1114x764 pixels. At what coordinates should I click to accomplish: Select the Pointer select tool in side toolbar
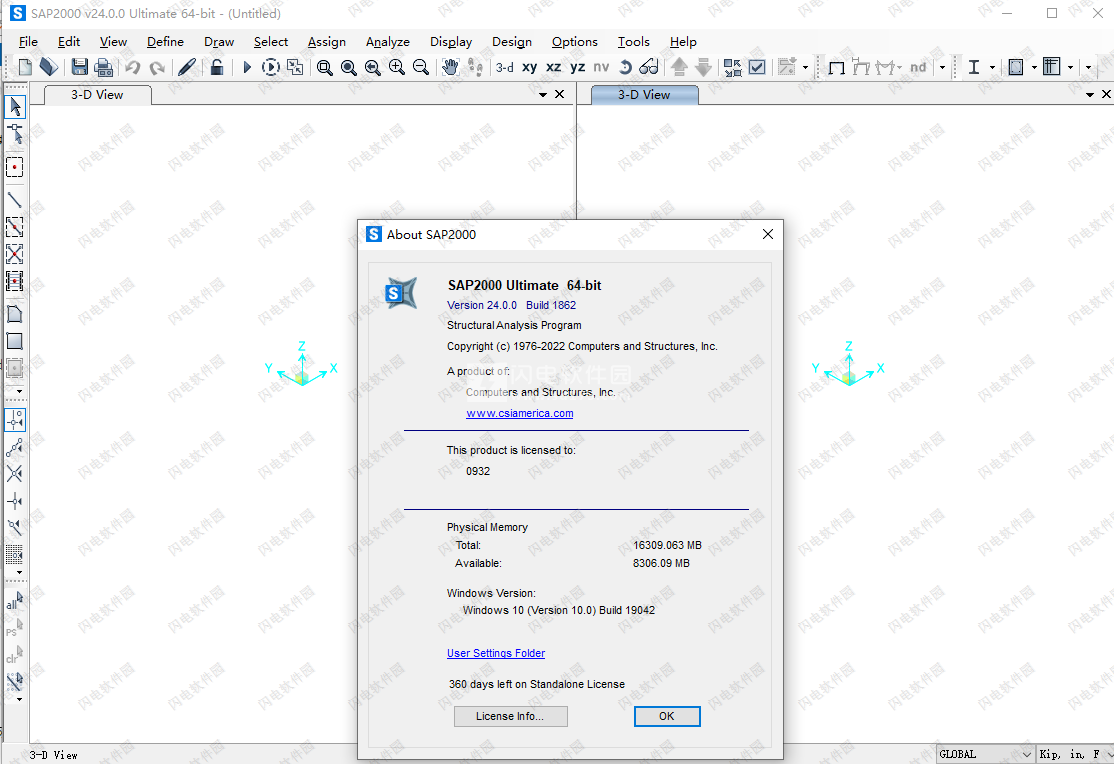[x=15, y=107]
